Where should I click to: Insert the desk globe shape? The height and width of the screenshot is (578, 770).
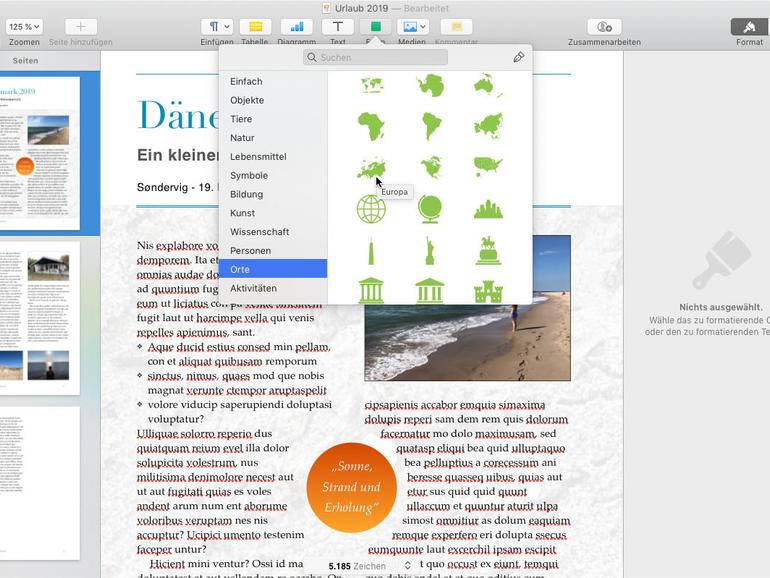tap(430, 209)
